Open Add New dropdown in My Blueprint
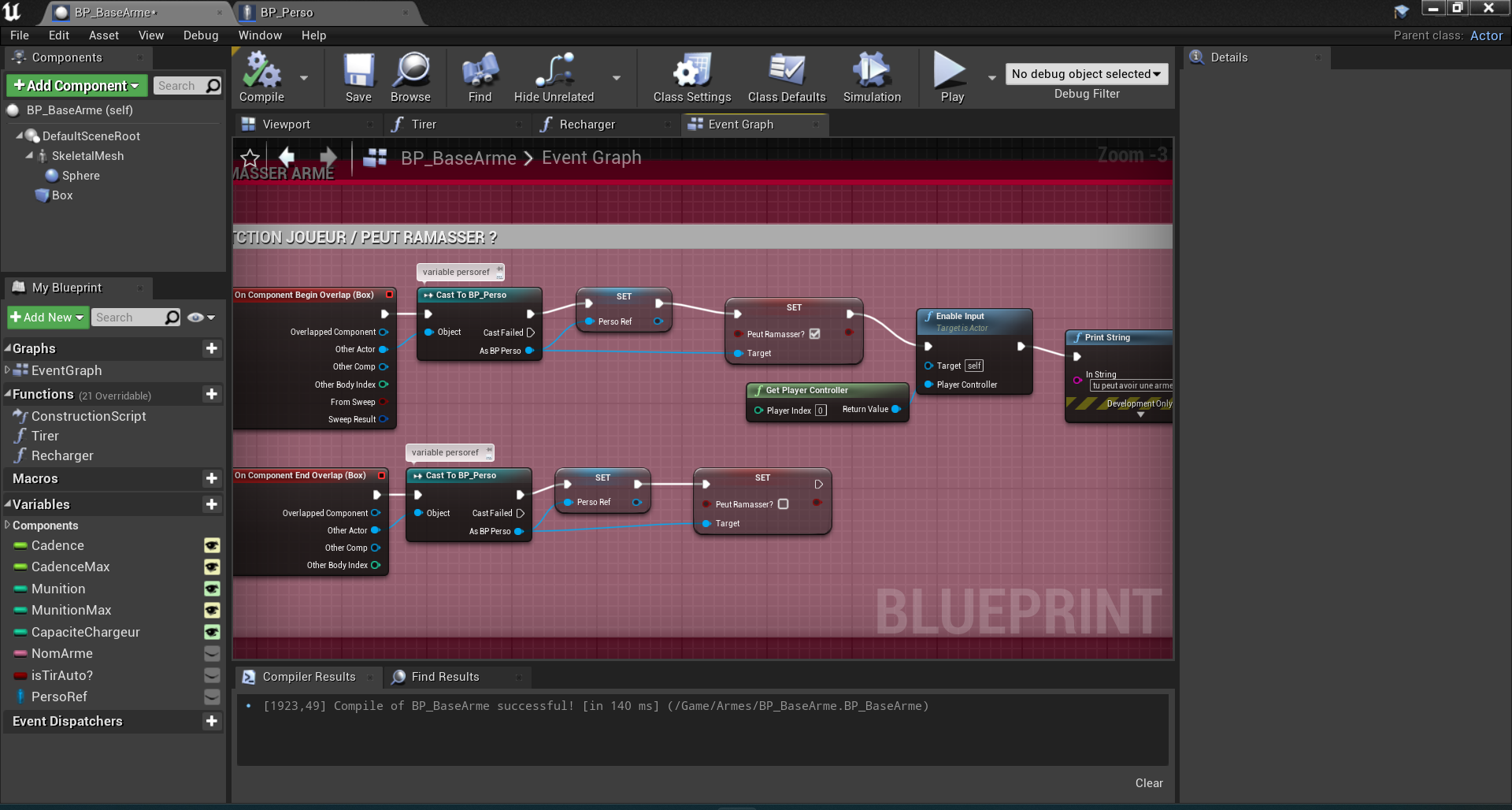The image size is (1512, 810). click(x=47, y=317)
